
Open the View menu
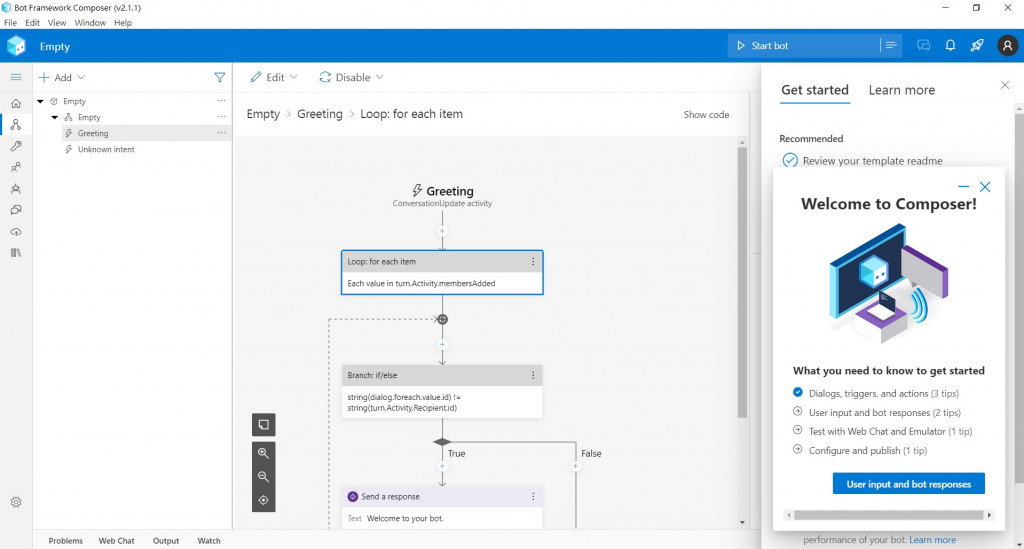[x=57, y=22]
